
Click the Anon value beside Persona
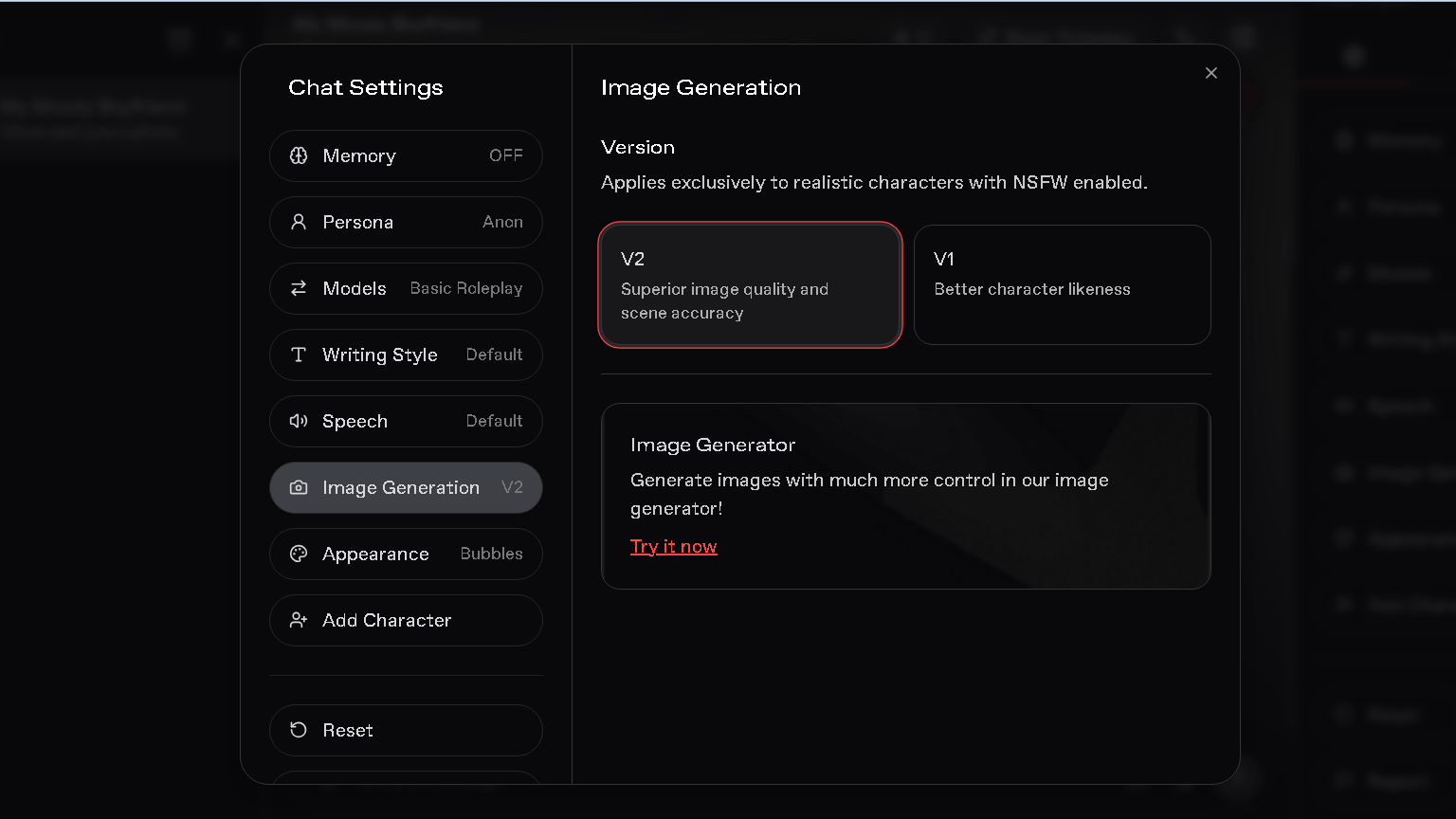point(502,222)
